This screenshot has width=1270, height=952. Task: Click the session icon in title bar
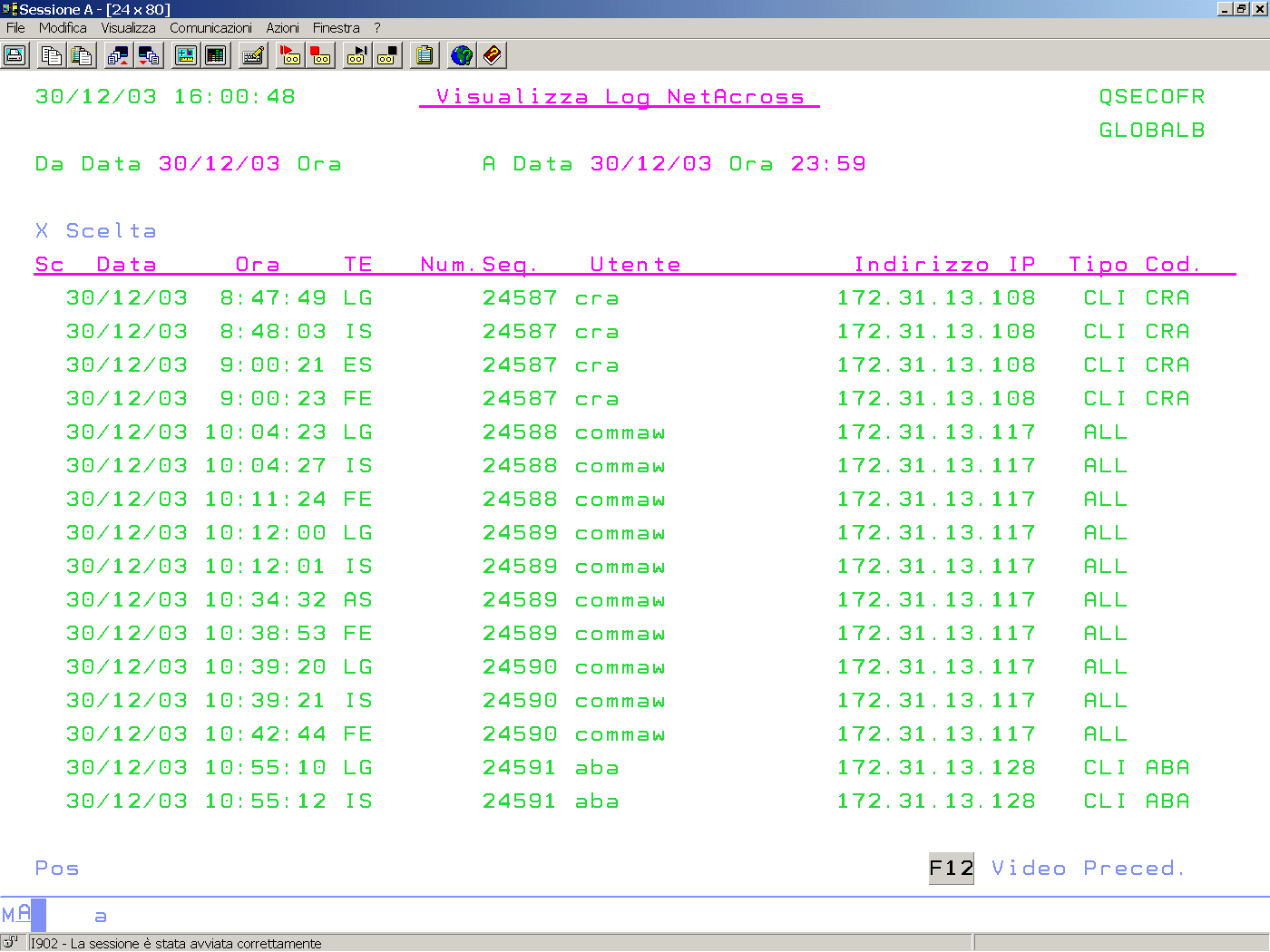click(10, 9)
